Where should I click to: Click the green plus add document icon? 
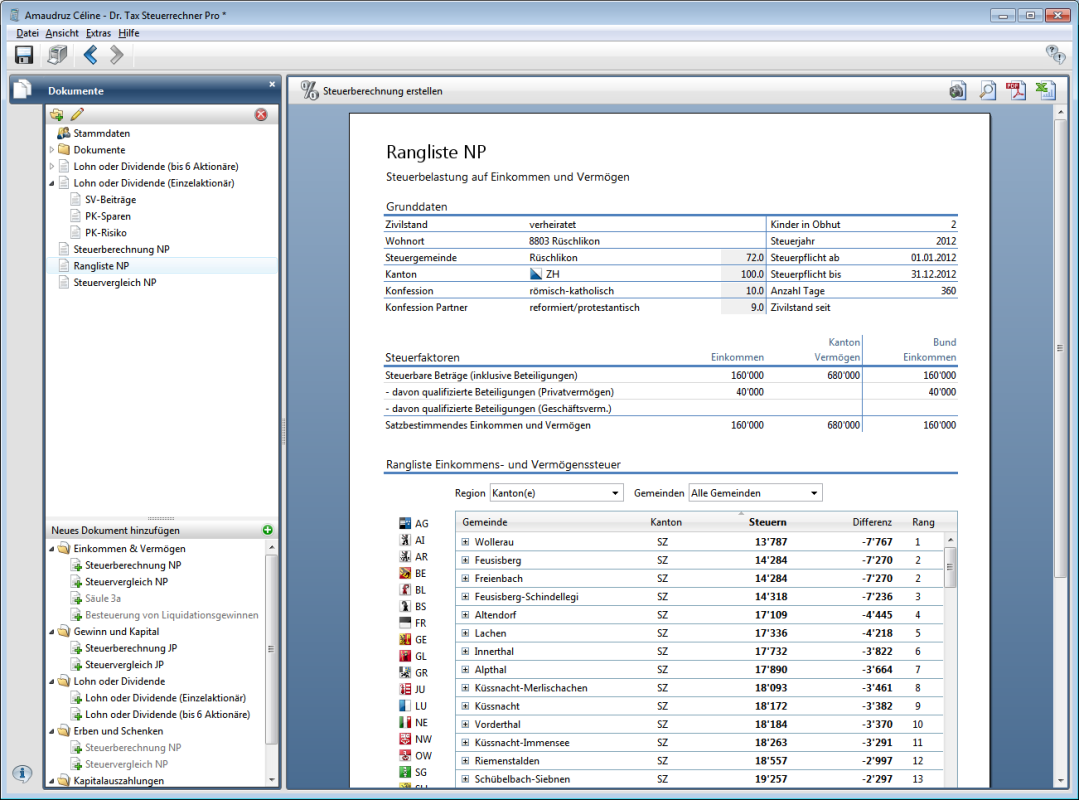[x=268, y=530]
